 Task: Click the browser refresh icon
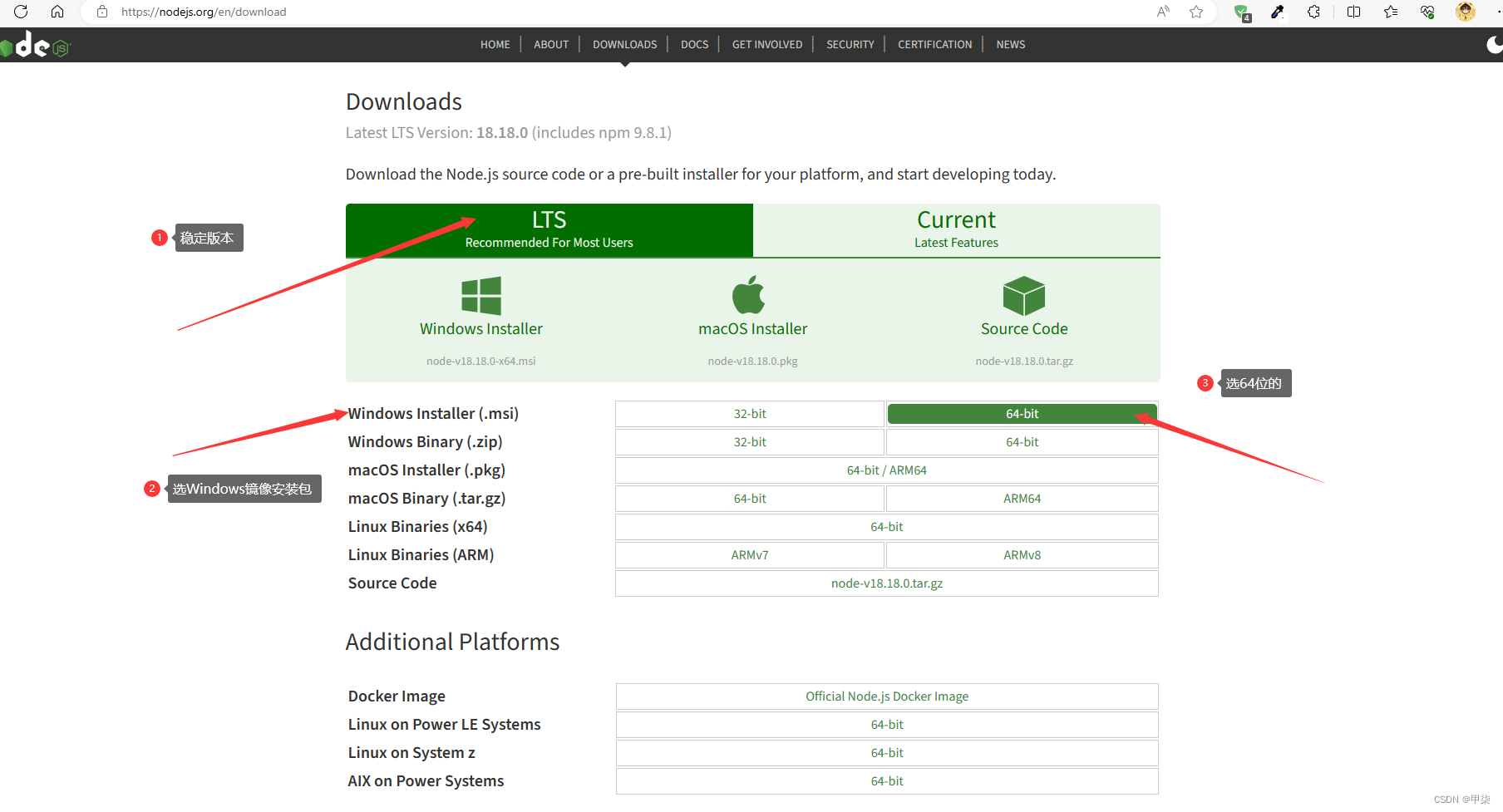tap(21, 12)
